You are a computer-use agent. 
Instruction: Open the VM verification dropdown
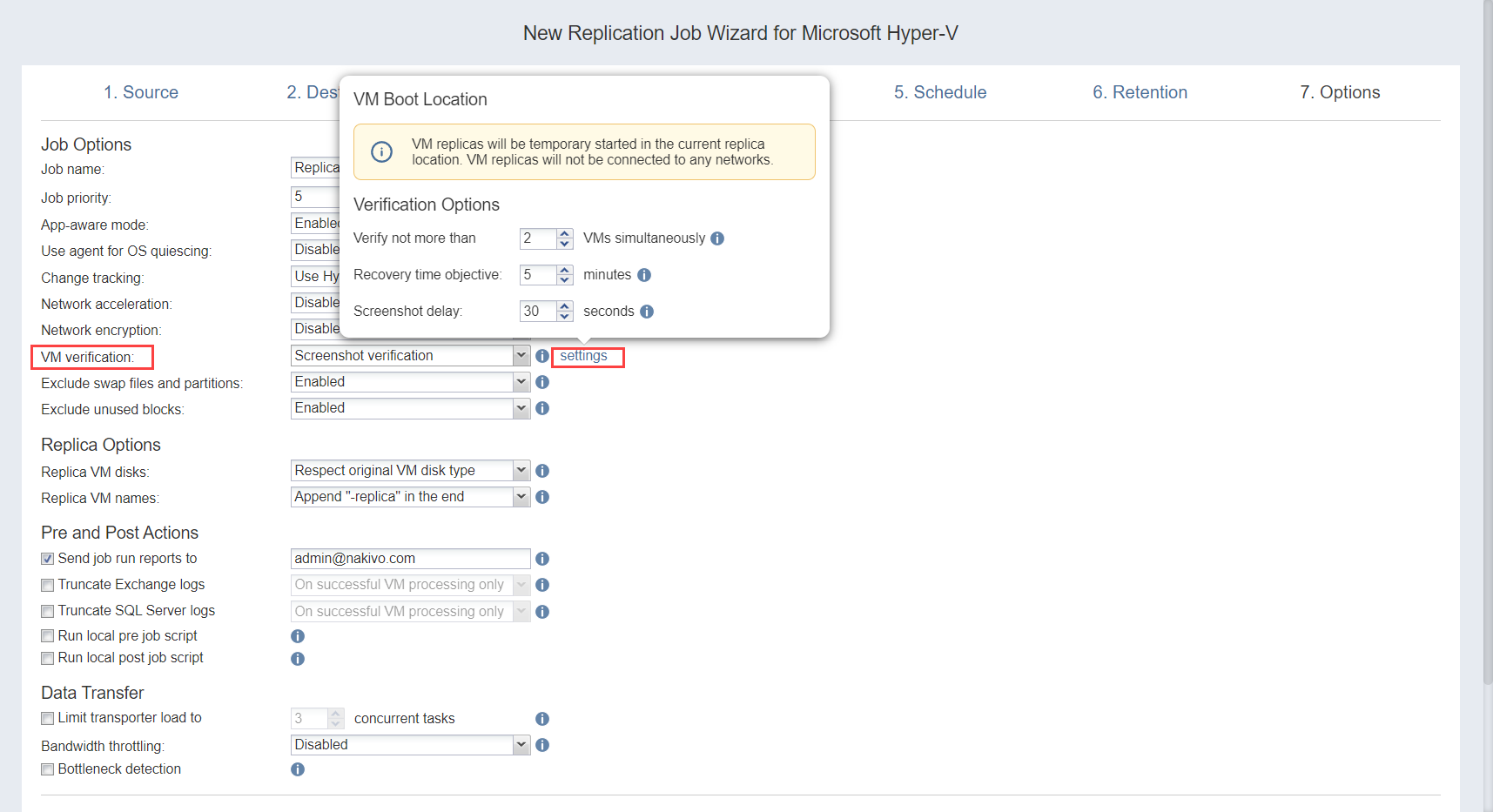[521, 356]
